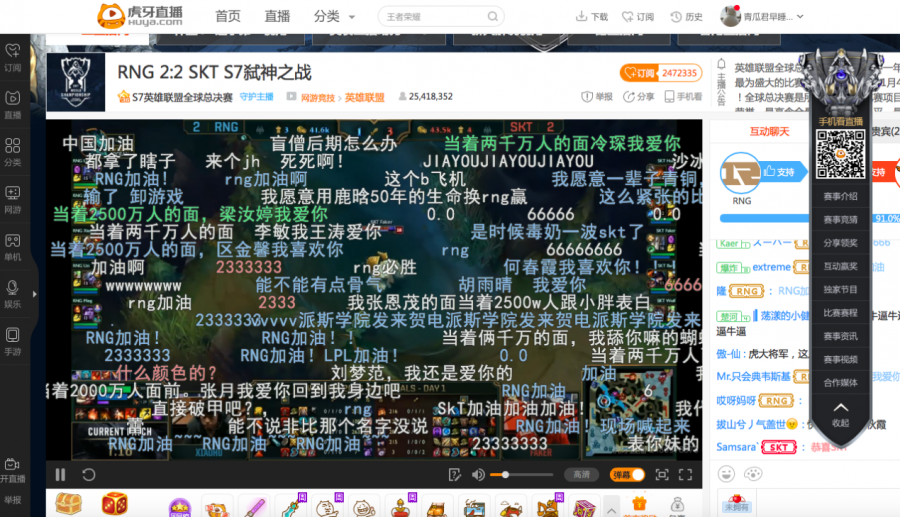The width and height of the screenshot is (900, 517).
Task: Refresh the live stream player
Action: [88, 475]
